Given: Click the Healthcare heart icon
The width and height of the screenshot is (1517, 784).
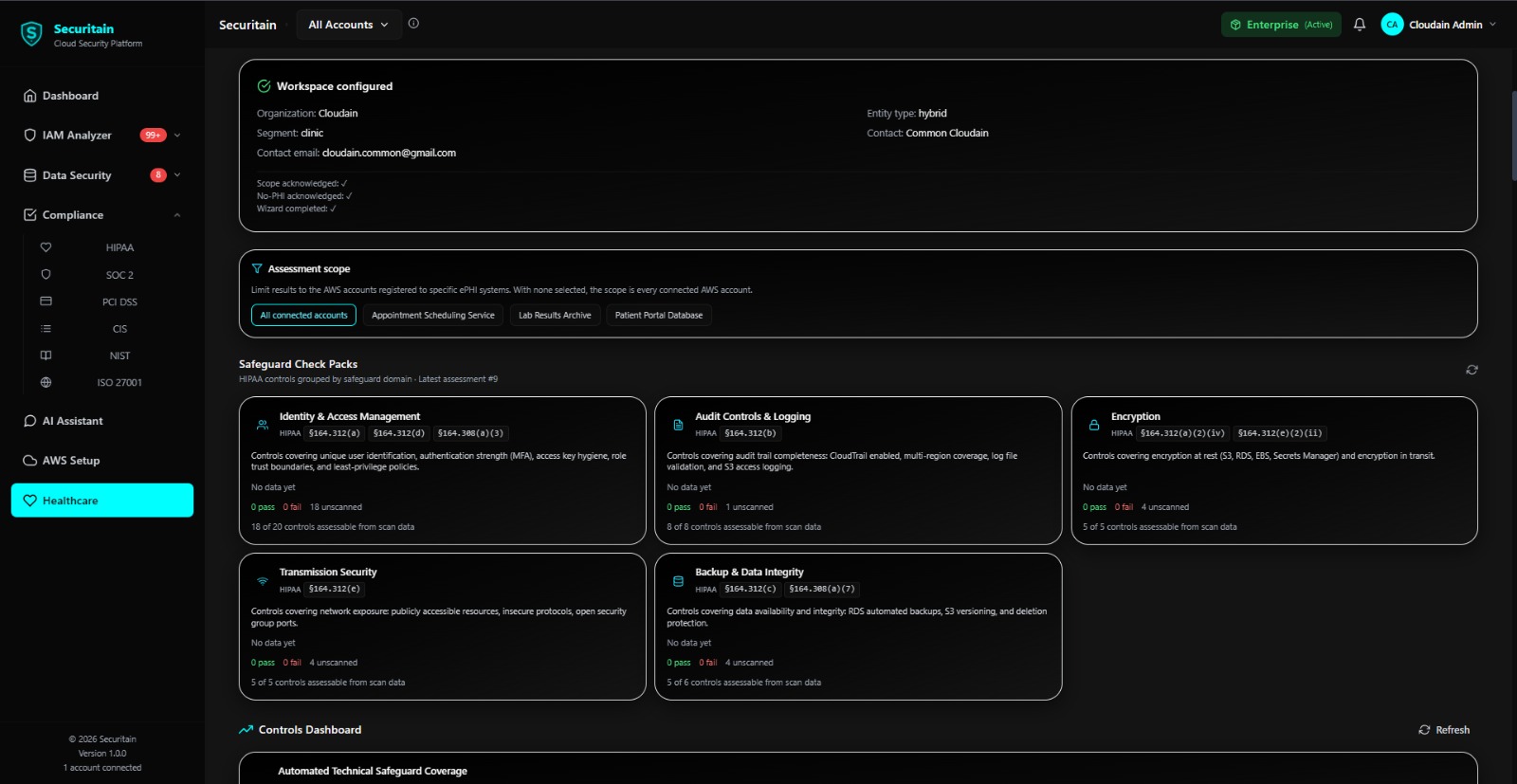Looking at the screenshot, I should click(x=30, y=501).
